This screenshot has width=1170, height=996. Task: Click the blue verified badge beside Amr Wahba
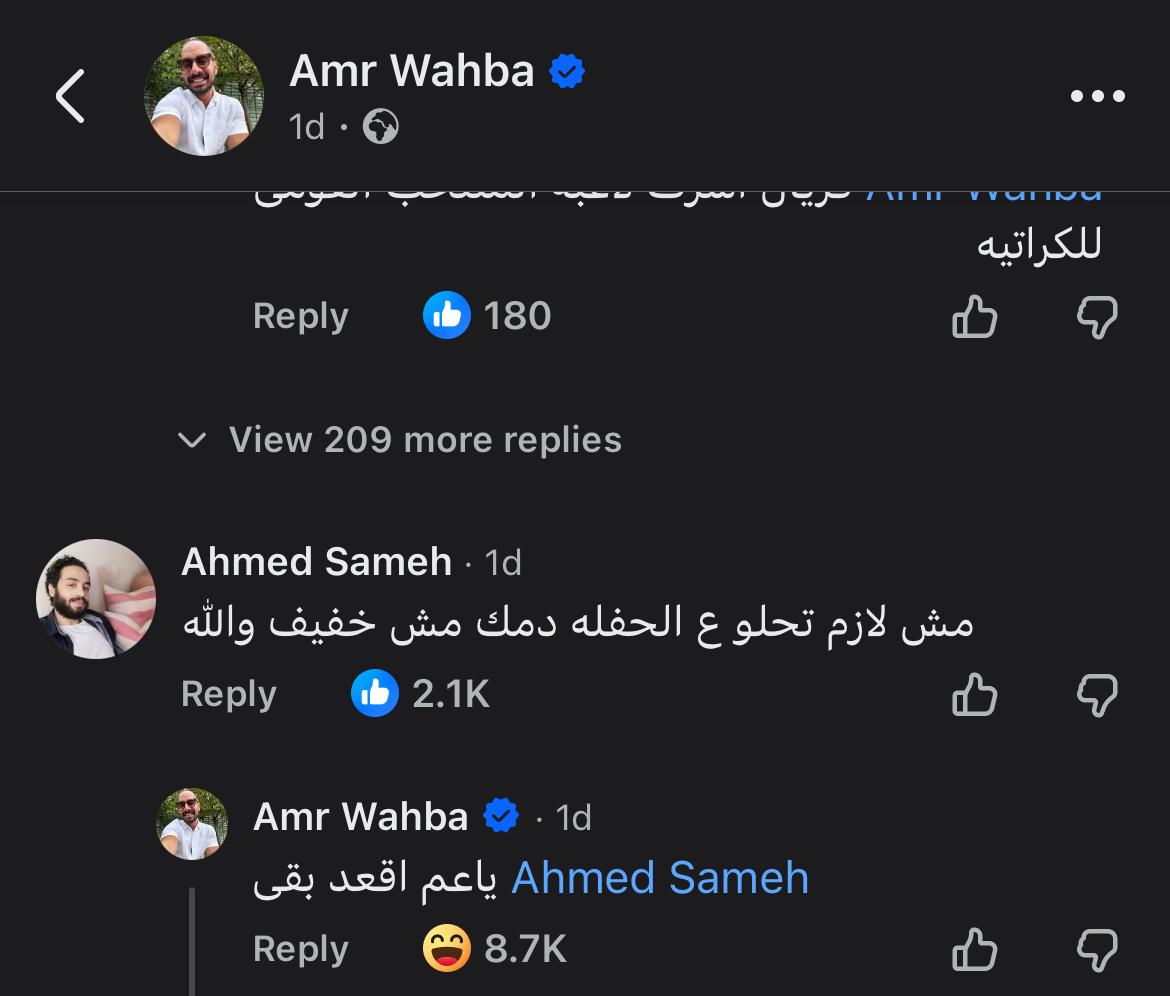(x=566, y=70)
